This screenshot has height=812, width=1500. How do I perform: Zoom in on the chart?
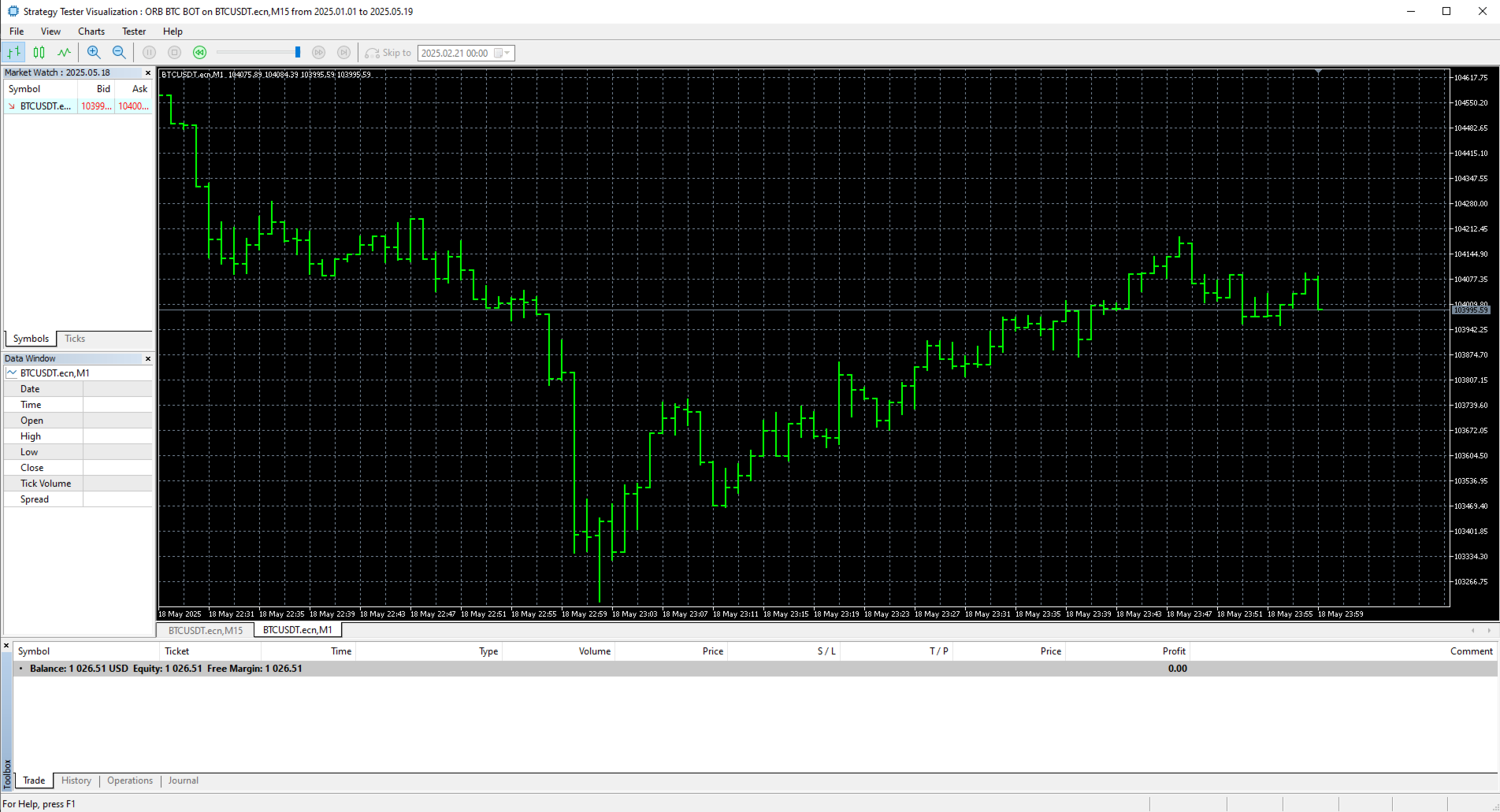click(x=94, y=52)
